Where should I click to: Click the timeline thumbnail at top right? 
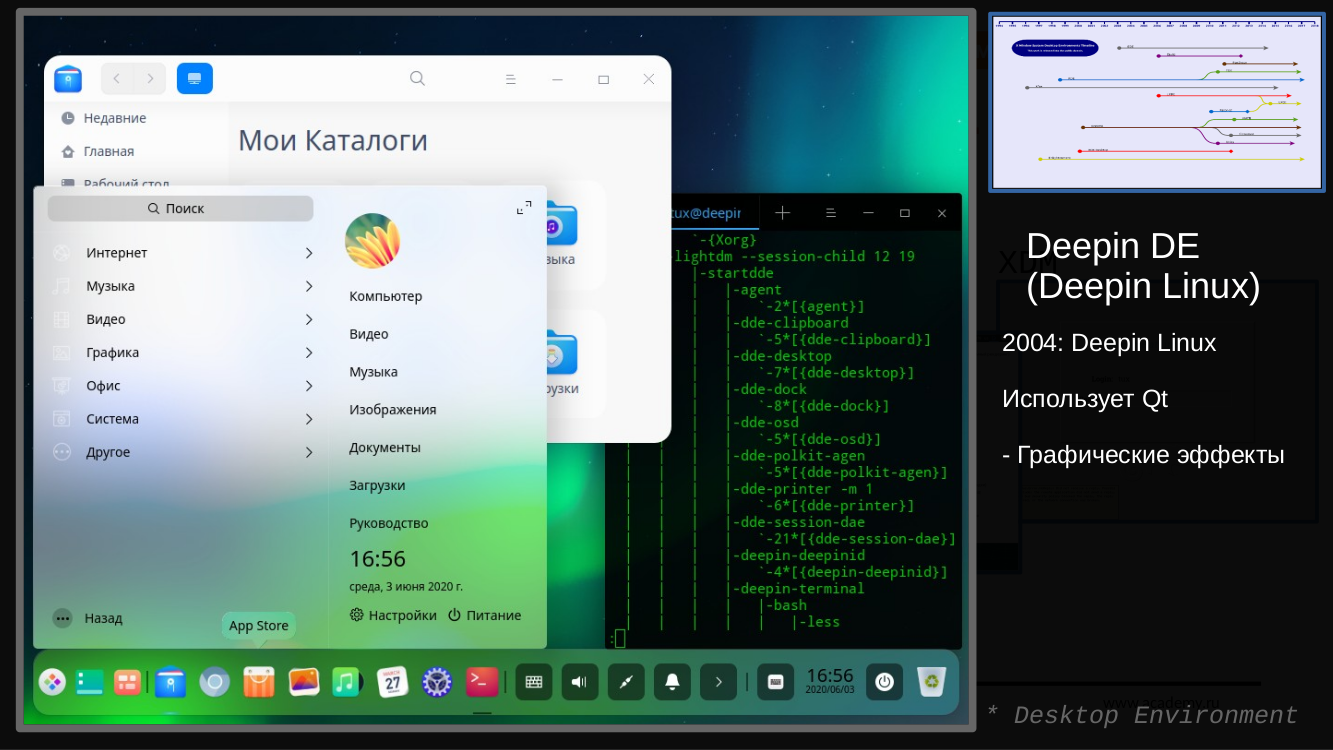click(1157, 102)
